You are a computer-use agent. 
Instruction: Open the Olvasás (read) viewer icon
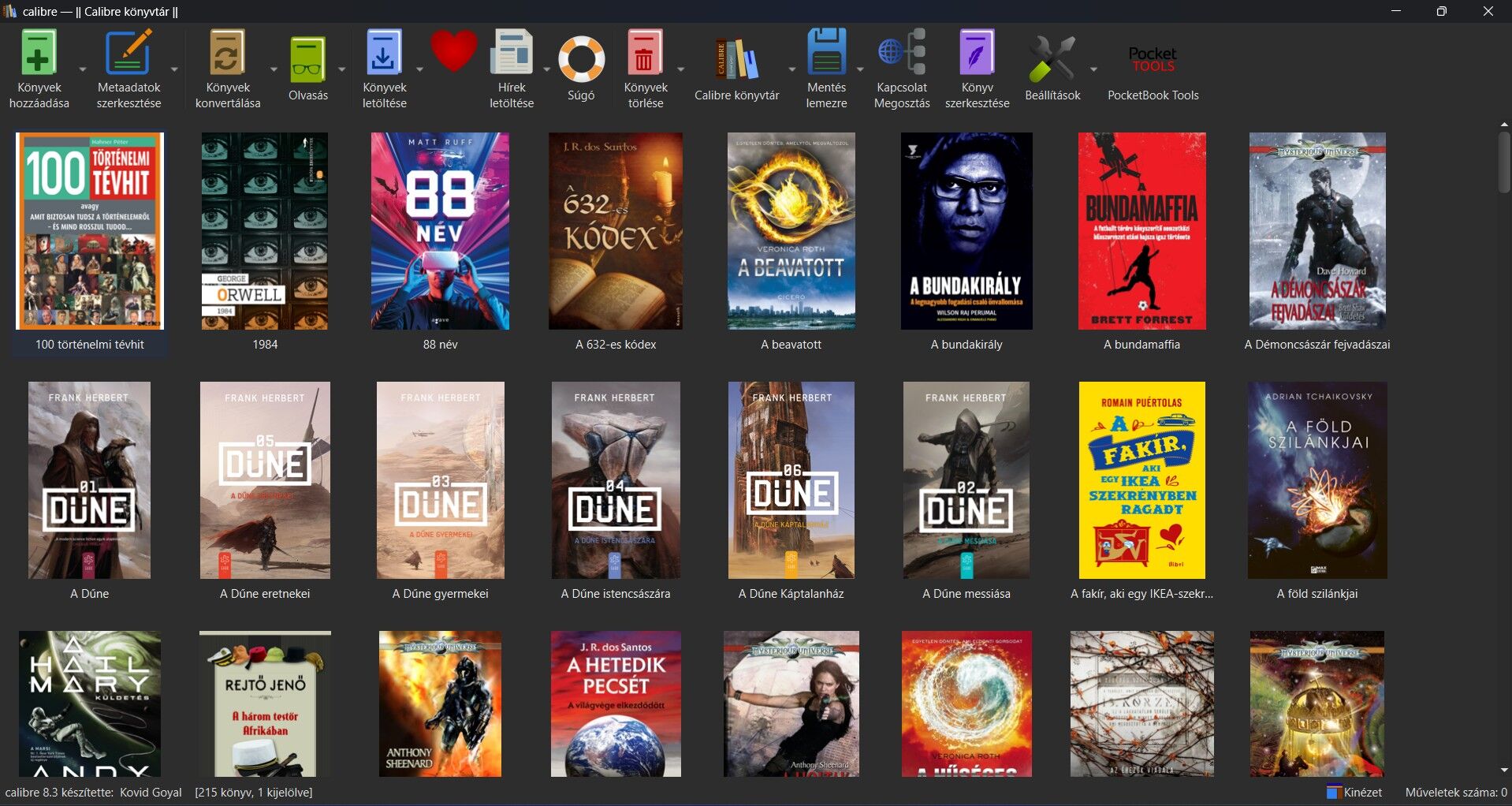click(308, 60)
